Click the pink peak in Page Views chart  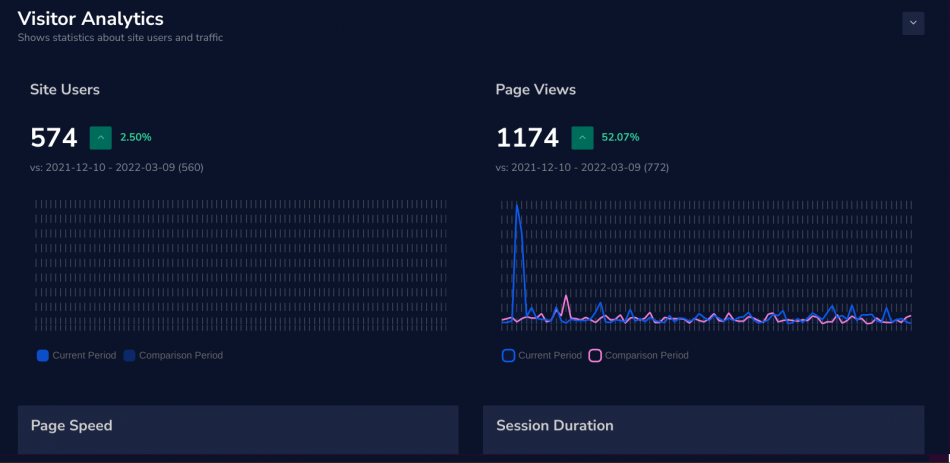[566, 297]
